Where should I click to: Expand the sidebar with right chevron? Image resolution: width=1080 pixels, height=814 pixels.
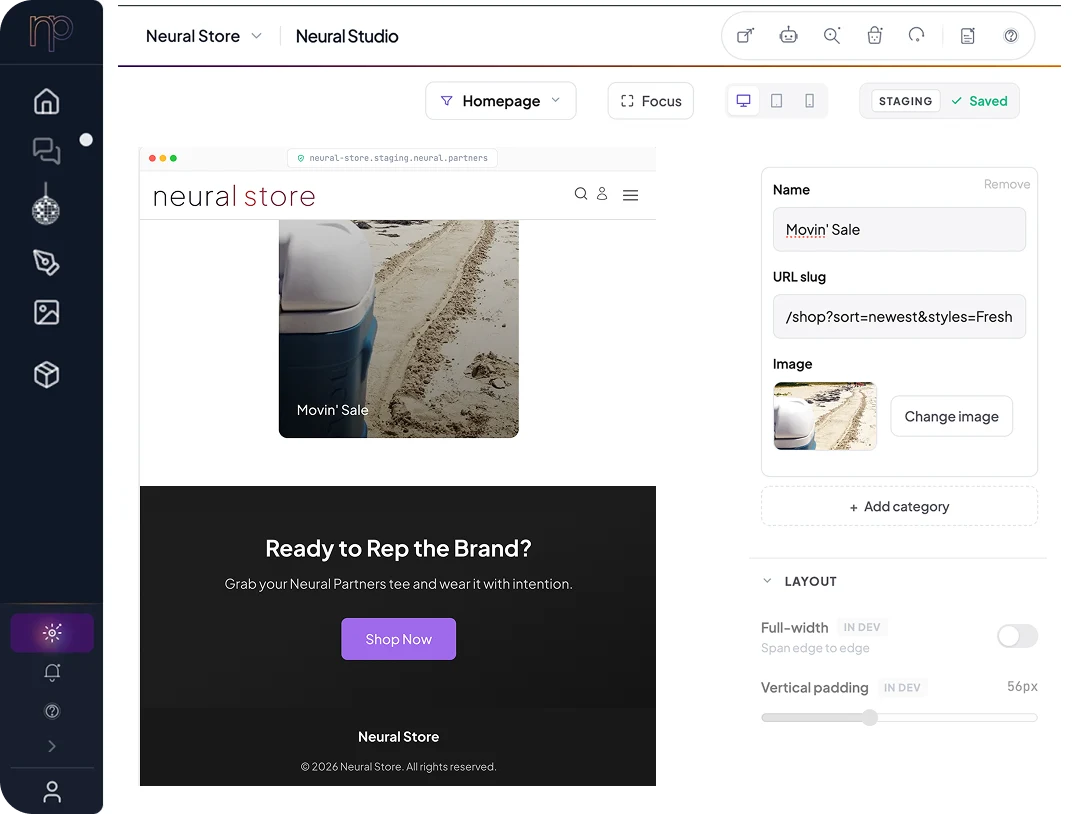(x=52, y=746)
